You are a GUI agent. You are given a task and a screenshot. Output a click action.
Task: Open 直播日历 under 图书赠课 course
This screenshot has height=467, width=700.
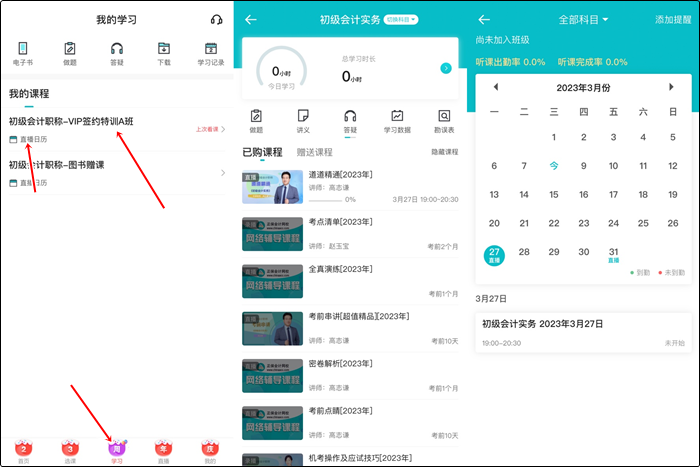click(x=28, y=183)
